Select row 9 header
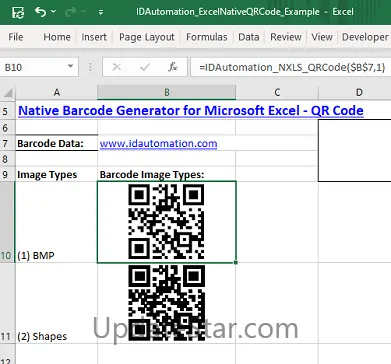This screenshot has width=391, height=364. pyautogui.click(x=7, y=174)
